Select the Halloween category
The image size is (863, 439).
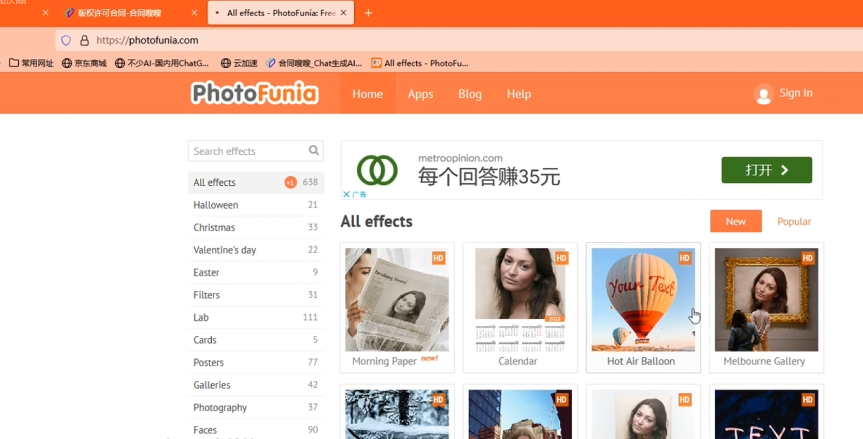click(216, 205)
